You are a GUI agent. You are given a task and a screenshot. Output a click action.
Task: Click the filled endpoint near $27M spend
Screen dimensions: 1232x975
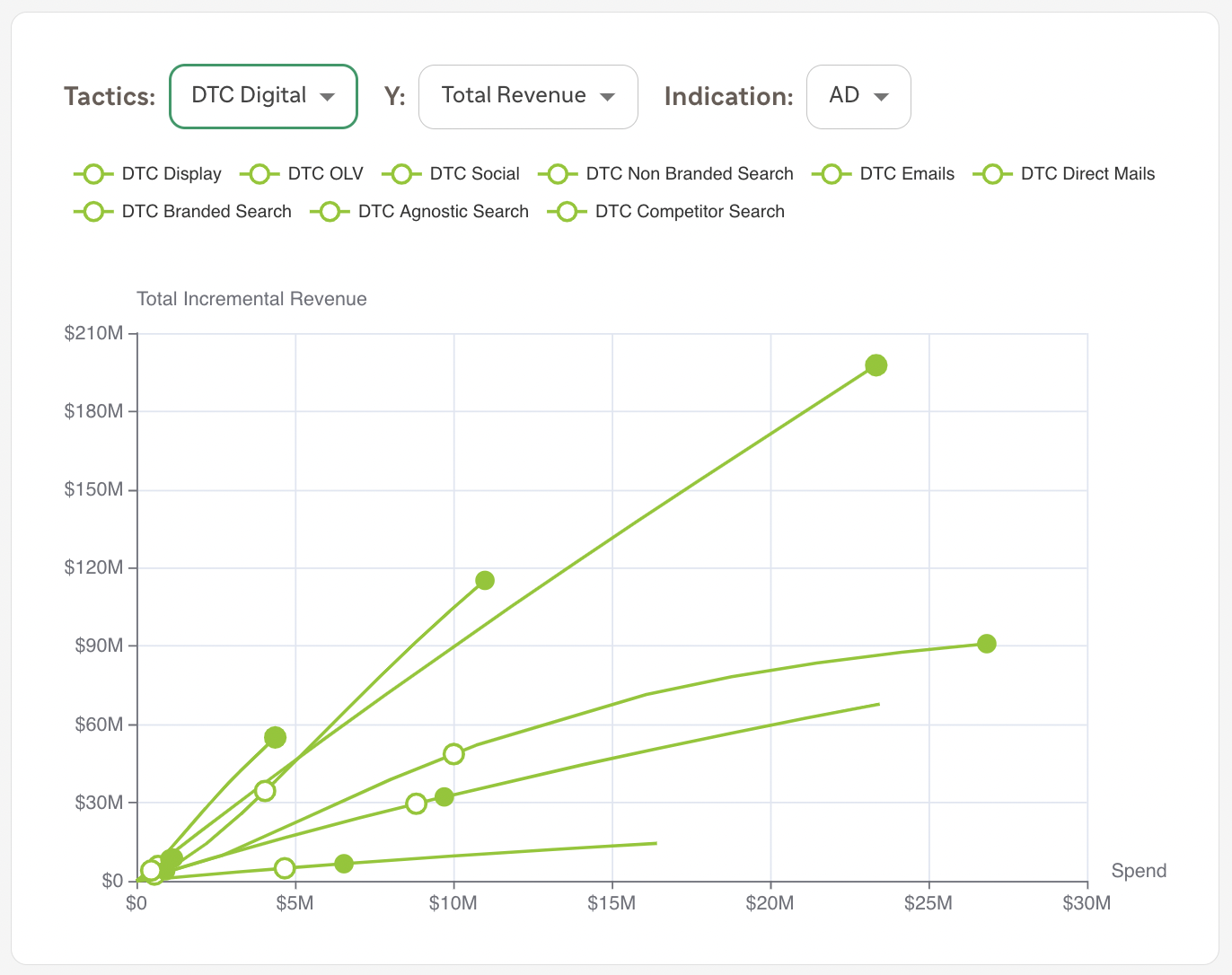pyautogui.click(x=987, y=644)
